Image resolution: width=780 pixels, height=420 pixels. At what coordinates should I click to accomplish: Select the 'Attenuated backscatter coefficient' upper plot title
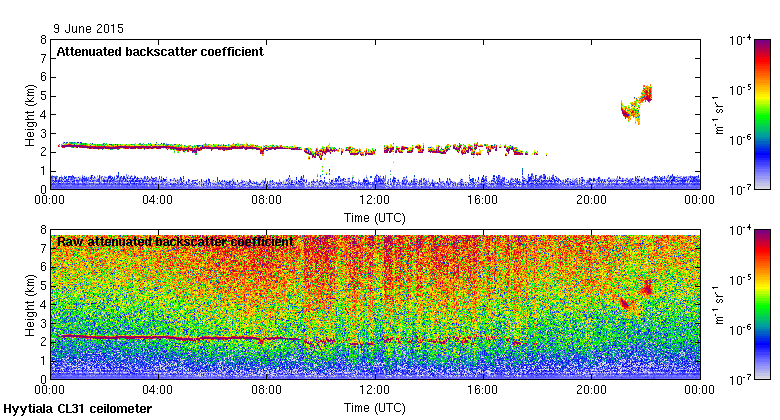point(160,52)
